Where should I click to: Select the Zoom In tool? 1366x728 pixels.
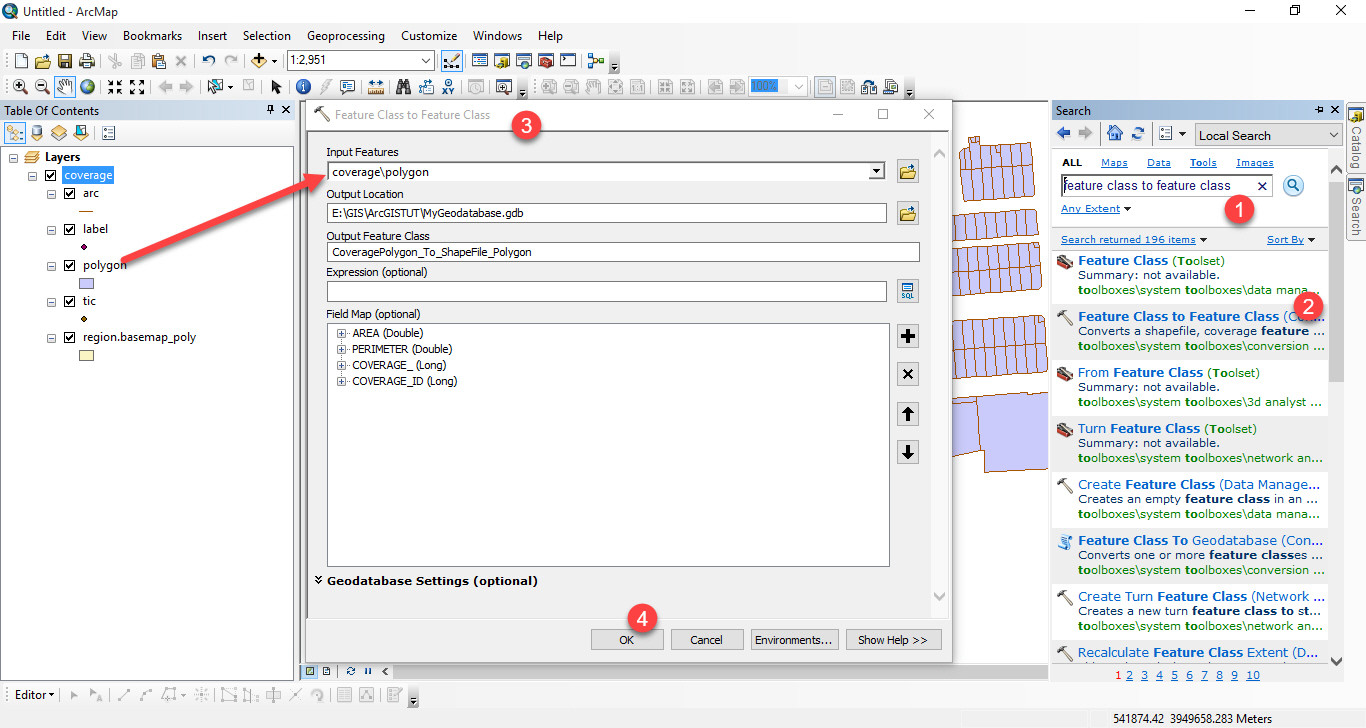[x=20, y=87]
